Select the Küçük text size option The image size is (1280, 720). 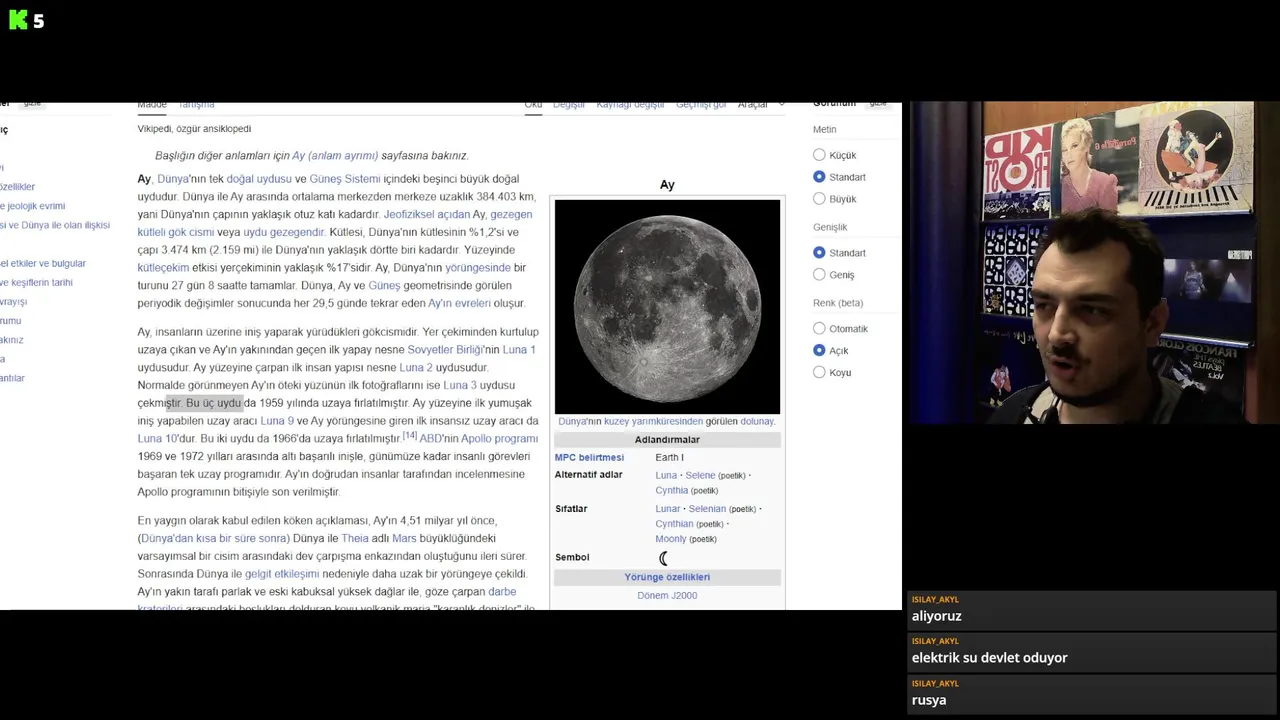(819, 155)
